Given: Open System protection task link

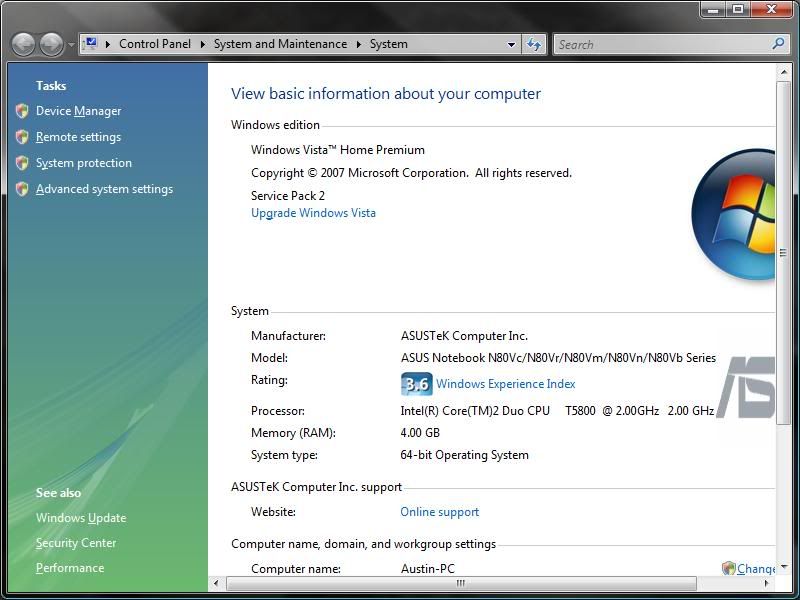Looking at the screenshot, I should coord(84,163).
